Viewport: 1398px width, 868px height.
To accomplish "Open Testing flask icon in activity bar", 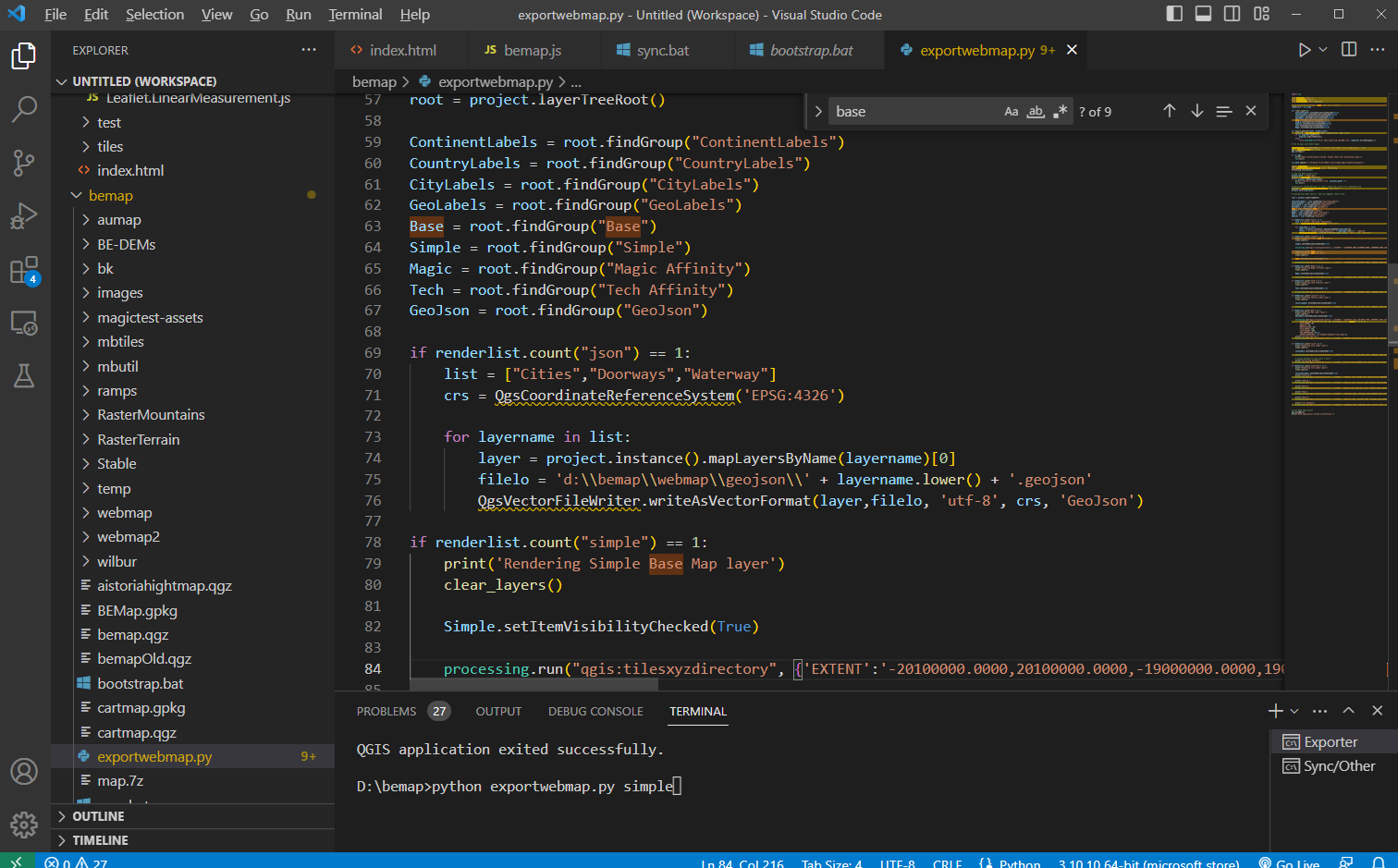I will pyautogui.click(x=24, y=376).
